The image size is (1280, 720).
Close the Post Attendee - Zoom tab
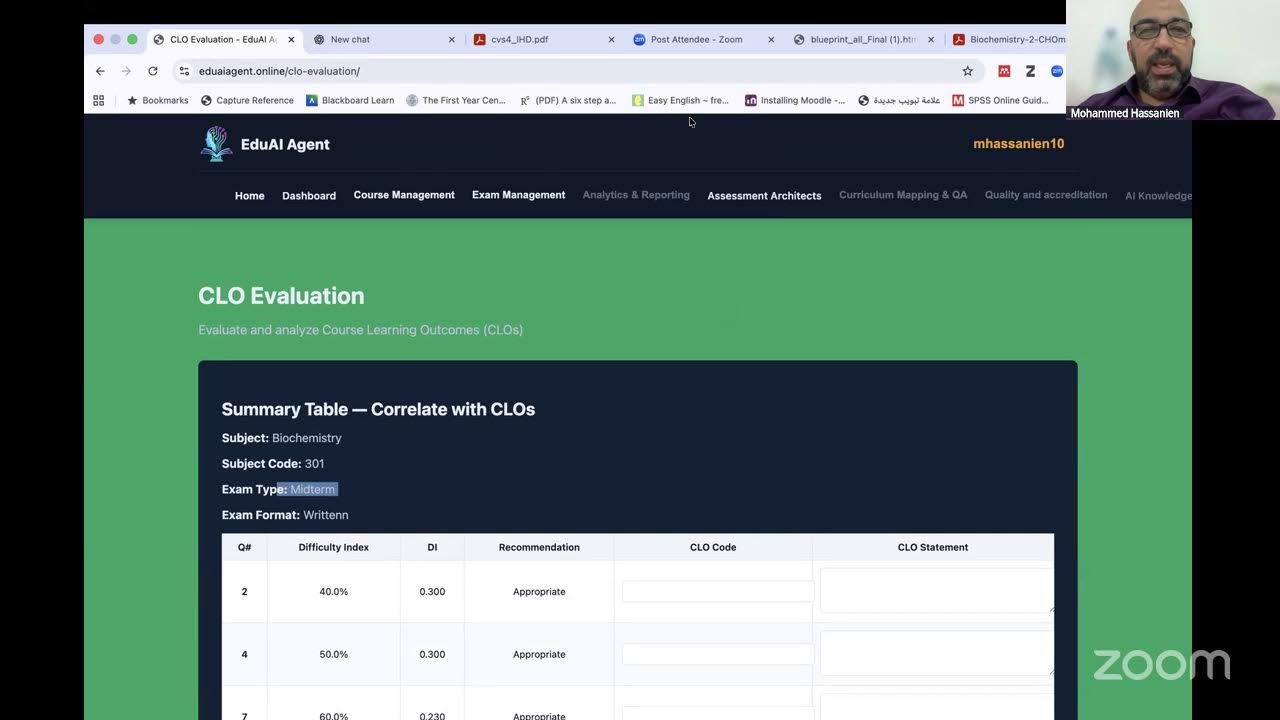click(x=771, y=40)
